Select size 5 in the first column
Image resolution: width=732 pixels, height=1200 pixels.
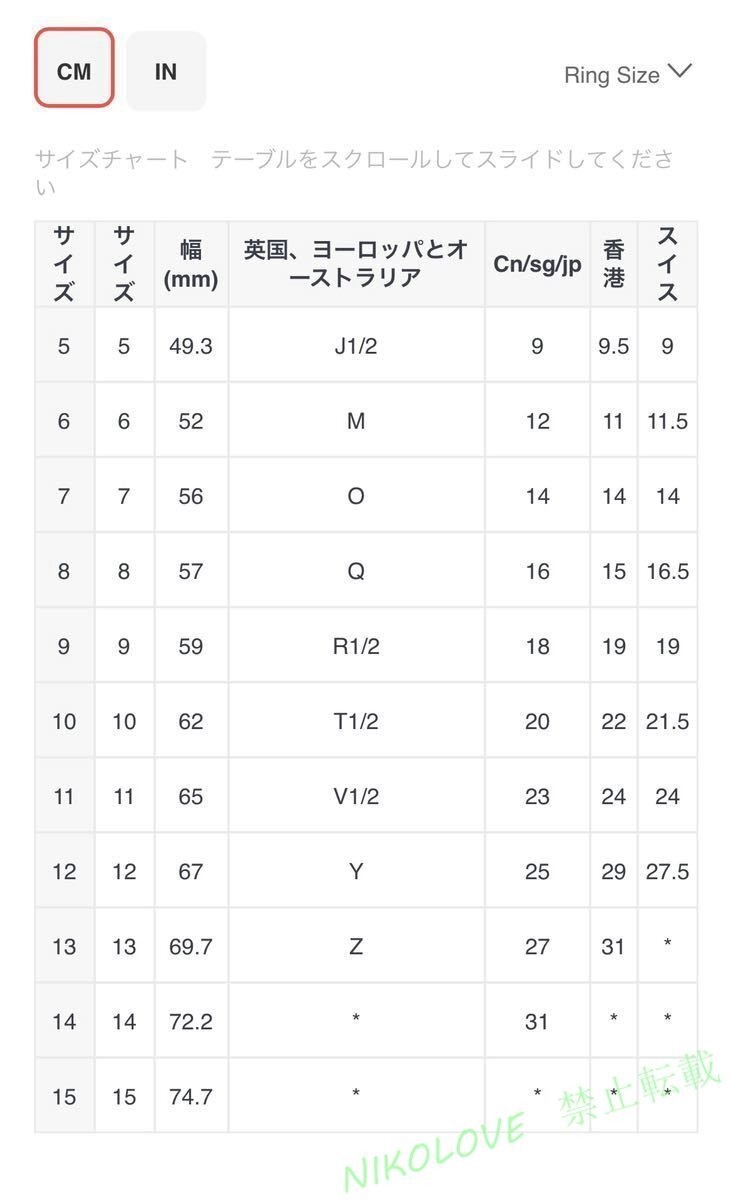point(63,345)
